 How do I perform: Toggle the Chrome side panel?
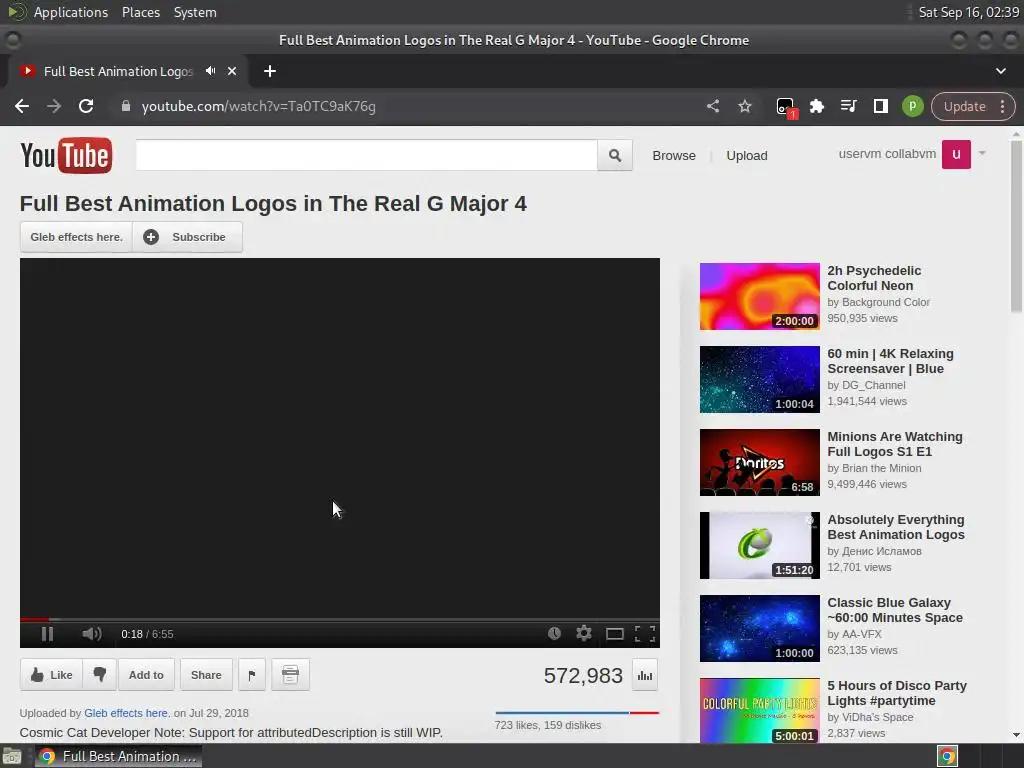pyautogui.click(x=880, y=106)
